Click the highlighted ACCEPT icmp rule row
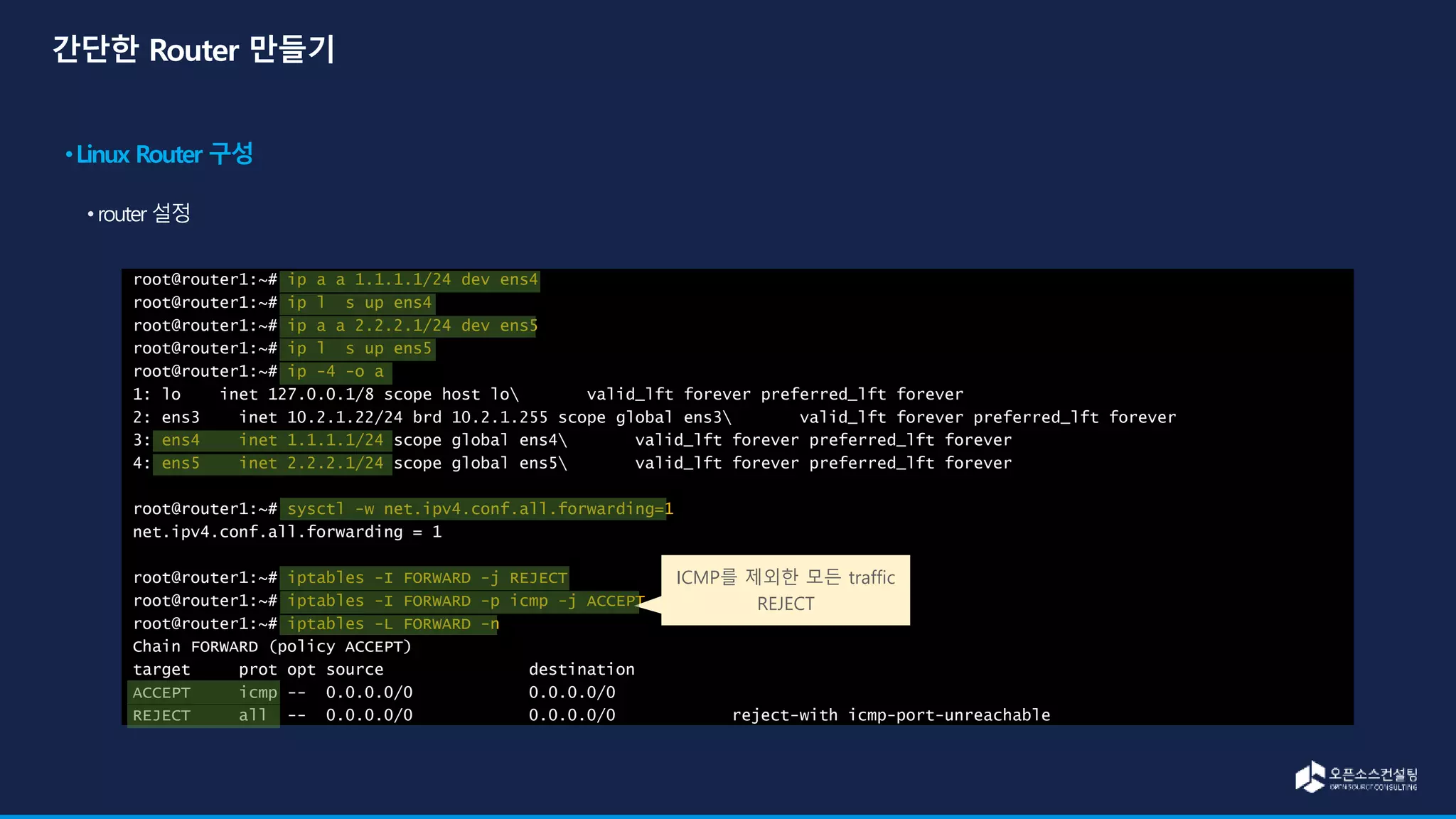The width and height of the screenshot is (1456, 819). click(x=204, y=692)
